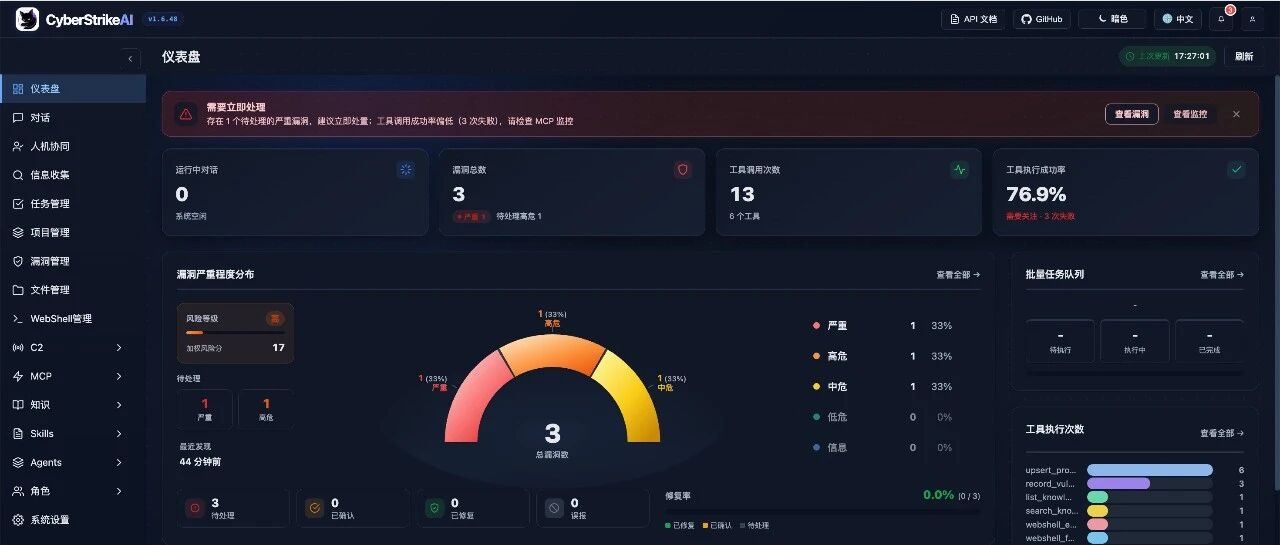Select the Skills sidebar item
Viewport: 1280px width, 545px height.
tap(73, 434)
